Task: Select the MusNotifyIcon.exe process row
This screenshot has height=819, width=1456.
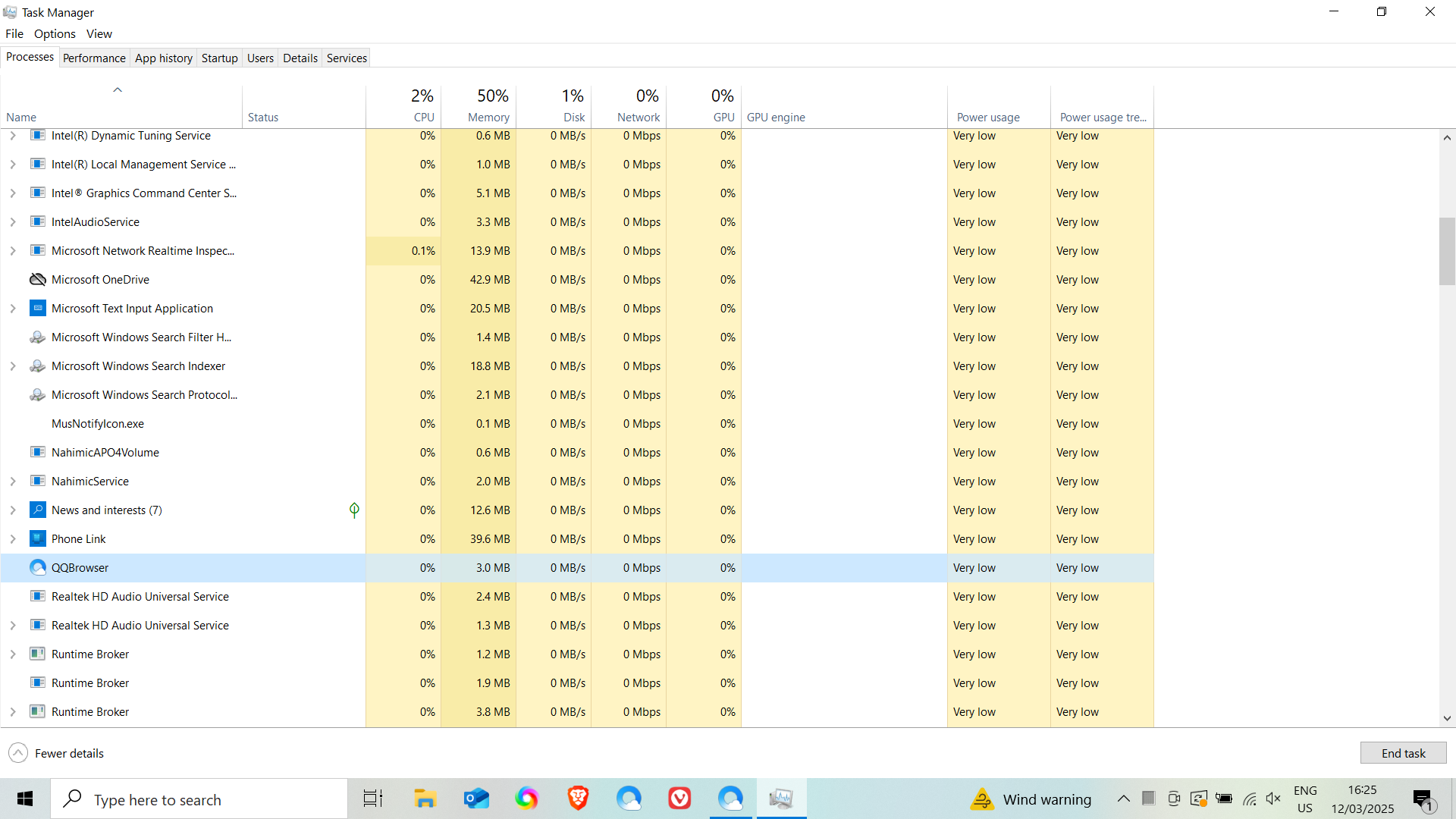Action: (577, 424)
